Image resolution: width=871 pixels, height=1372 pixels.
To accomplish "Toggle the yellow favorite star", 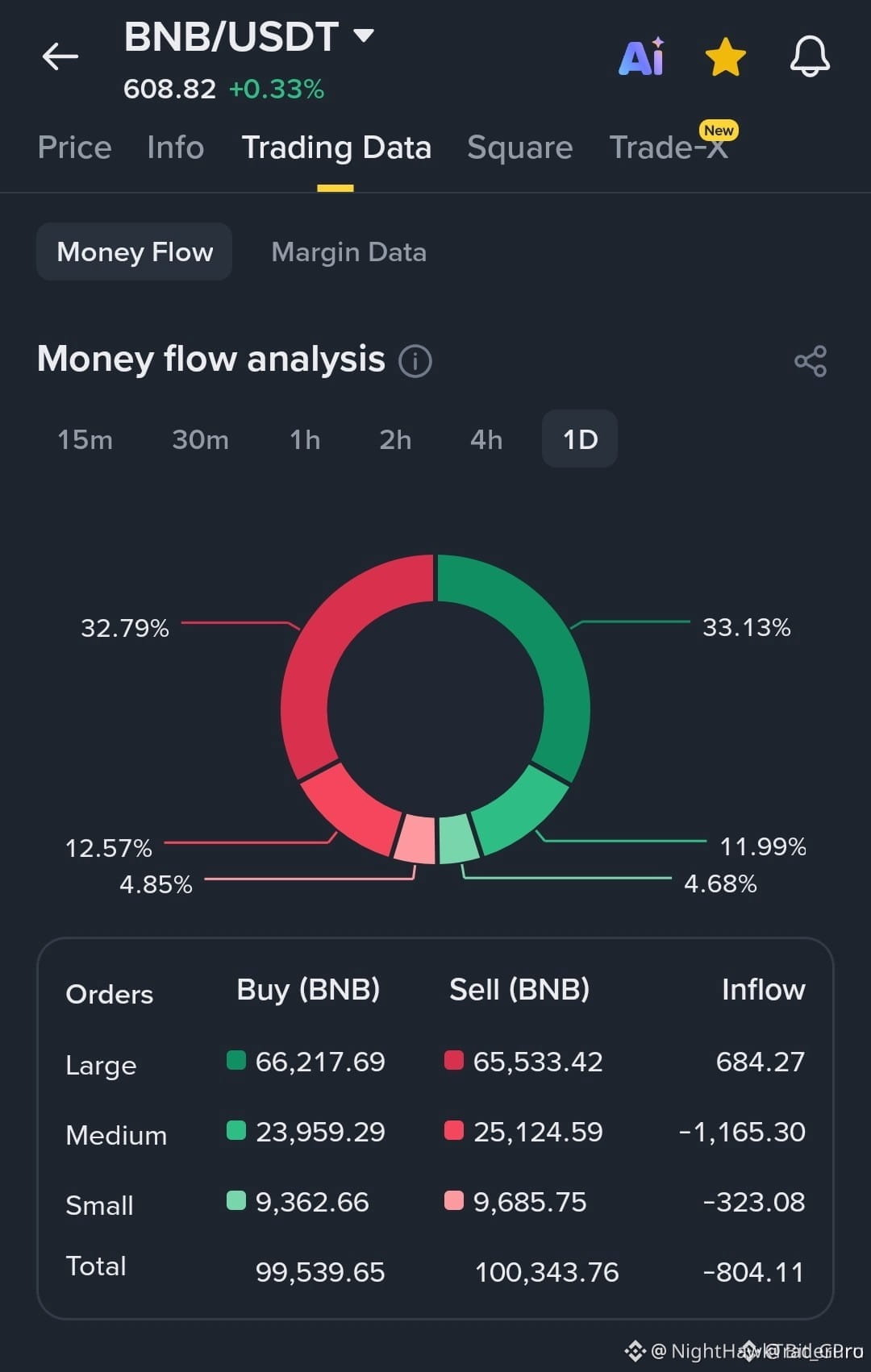I will point(726,57).
